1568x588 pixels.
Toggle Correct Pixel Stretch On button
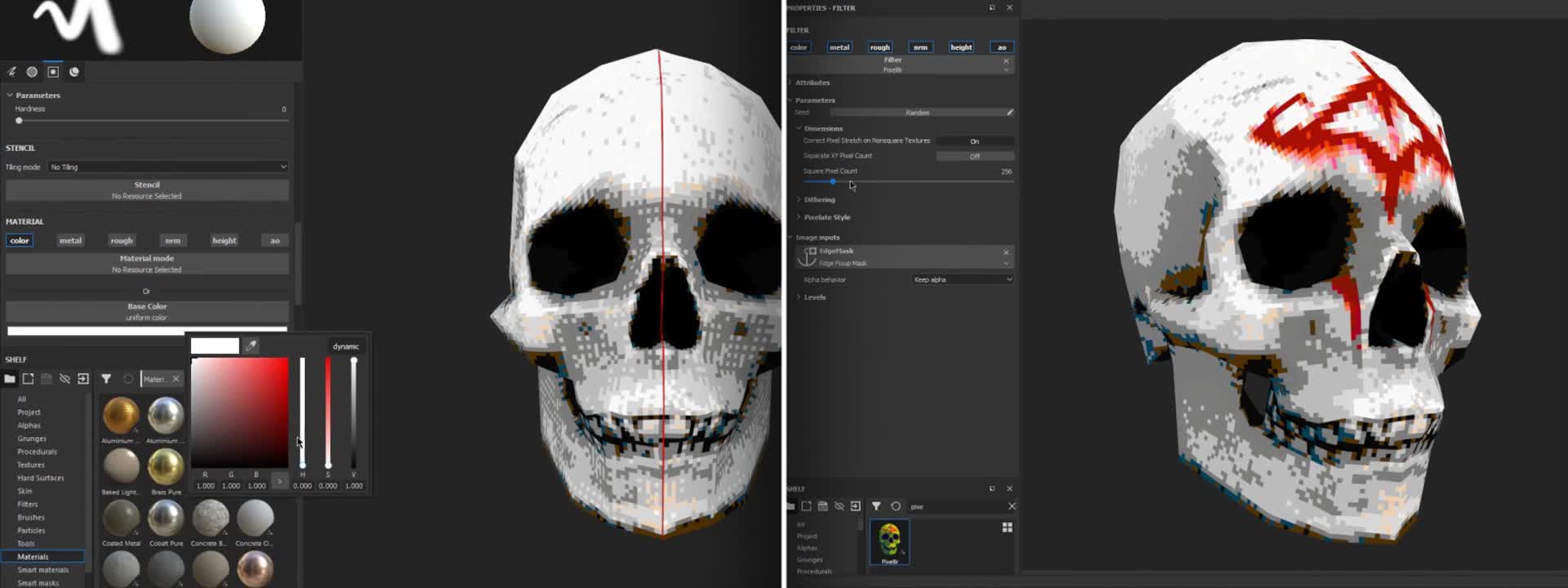pos(974,141)
